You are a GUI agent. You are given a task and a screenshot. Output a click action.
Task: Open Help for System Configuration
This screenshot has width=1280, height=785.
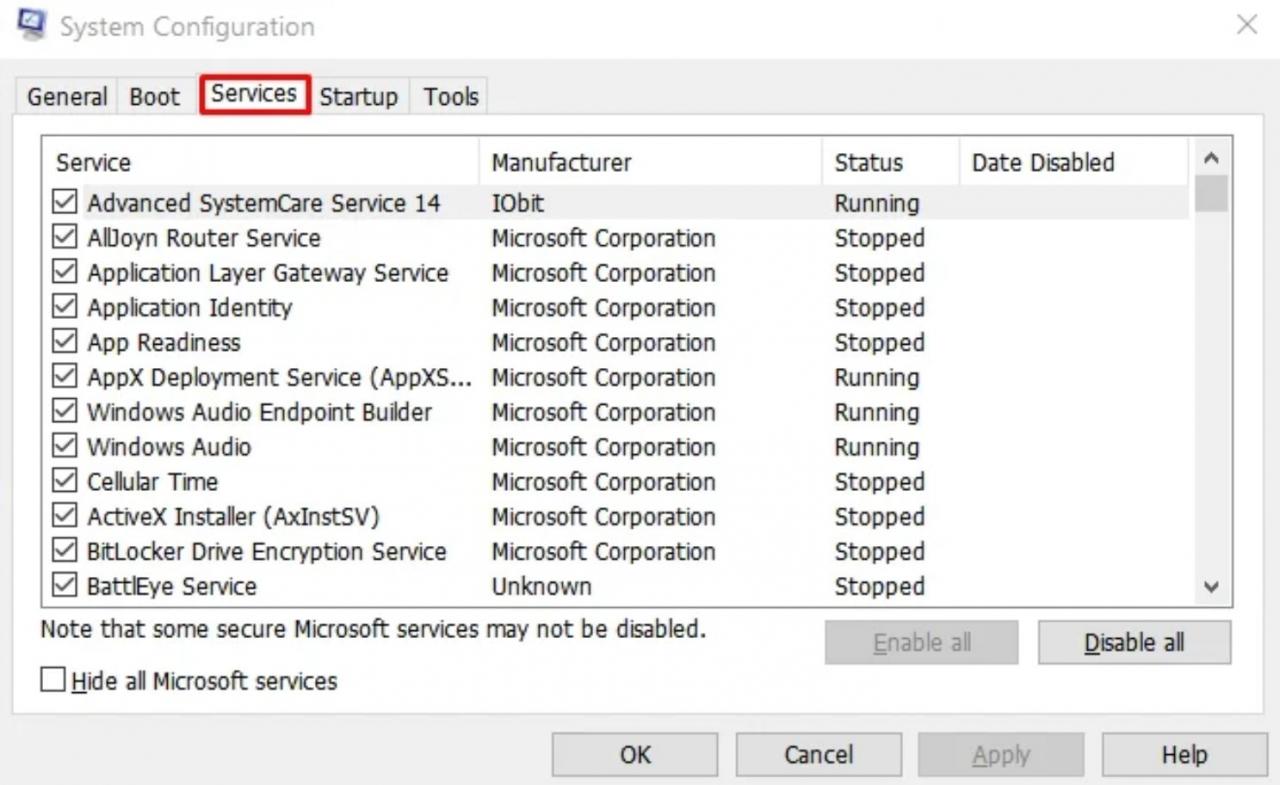(x=1184, y=755)
